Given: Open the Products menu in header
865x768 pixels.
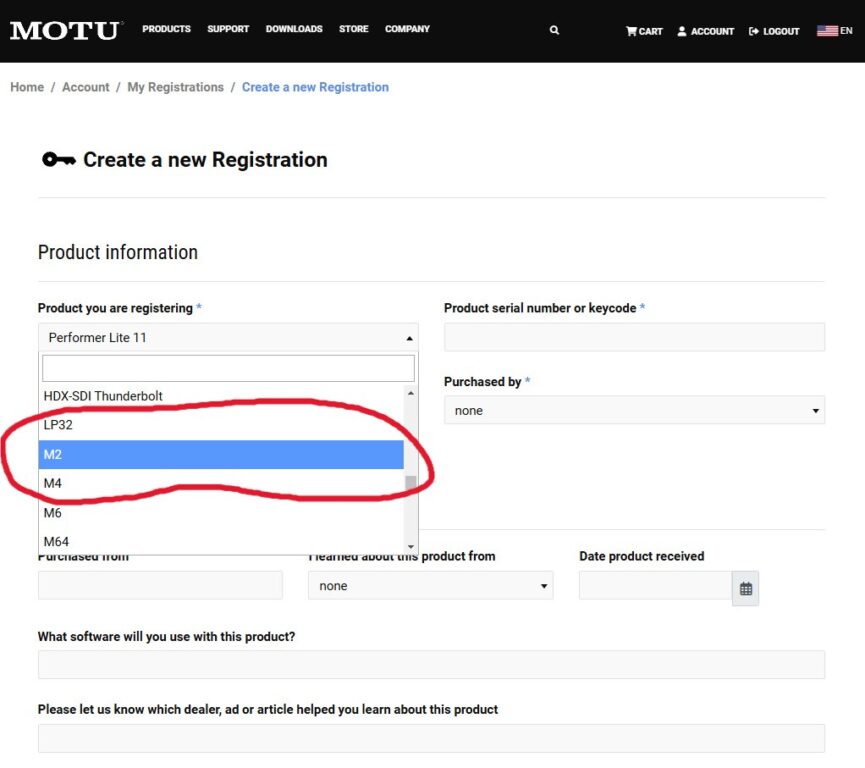Looking at the screenshot, I should [x=166, y=29].
